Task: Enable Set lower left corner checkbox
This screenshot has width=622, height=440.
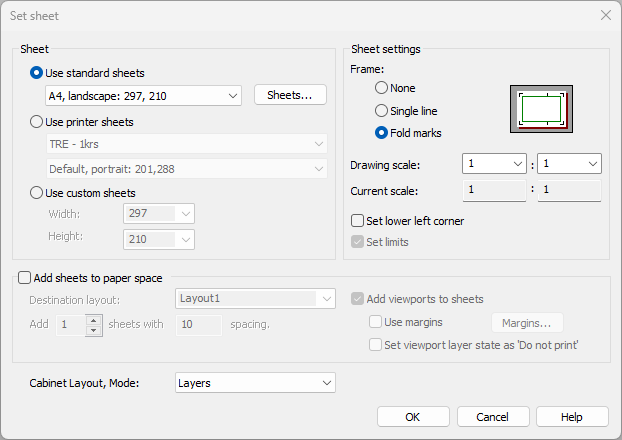Action: tap(358, 221)
